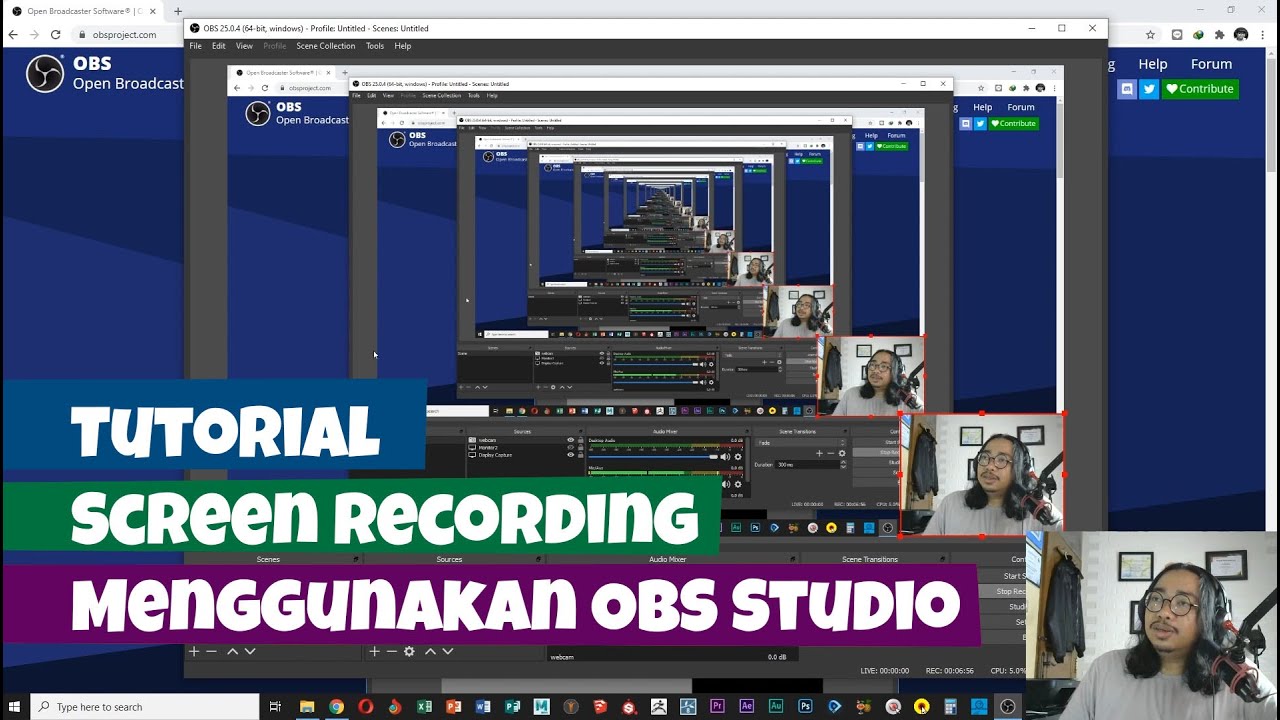Open the Forum link on OBS website
Viewport: 1280px width, 720px height.
(x=1211, y=64)
